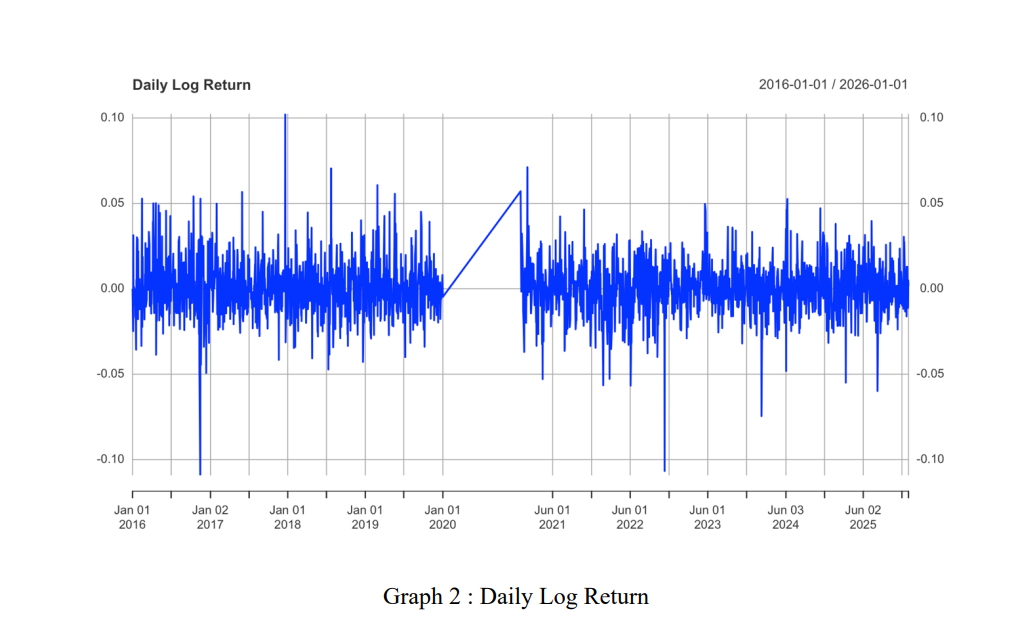Click the 'Jun 03 2024' x-axis label
This screenshot has height=631, width=1025.
tap(785, 517)
